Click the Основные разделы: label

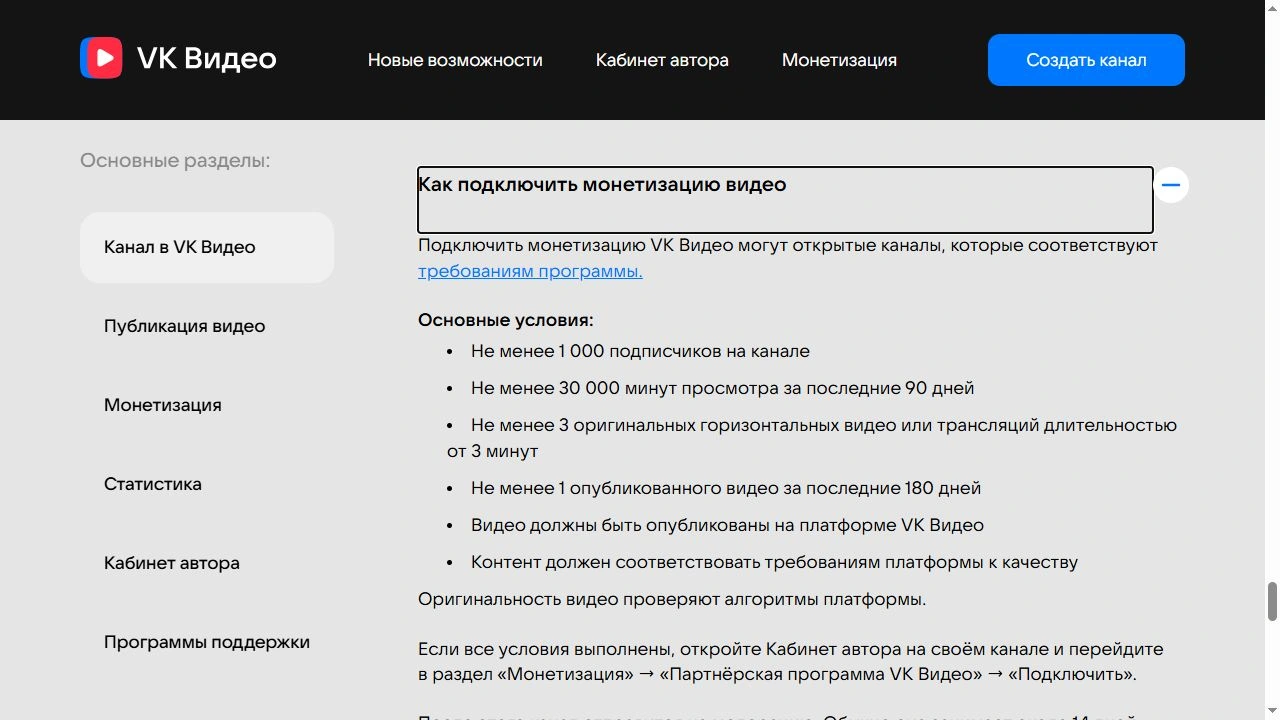175,160
